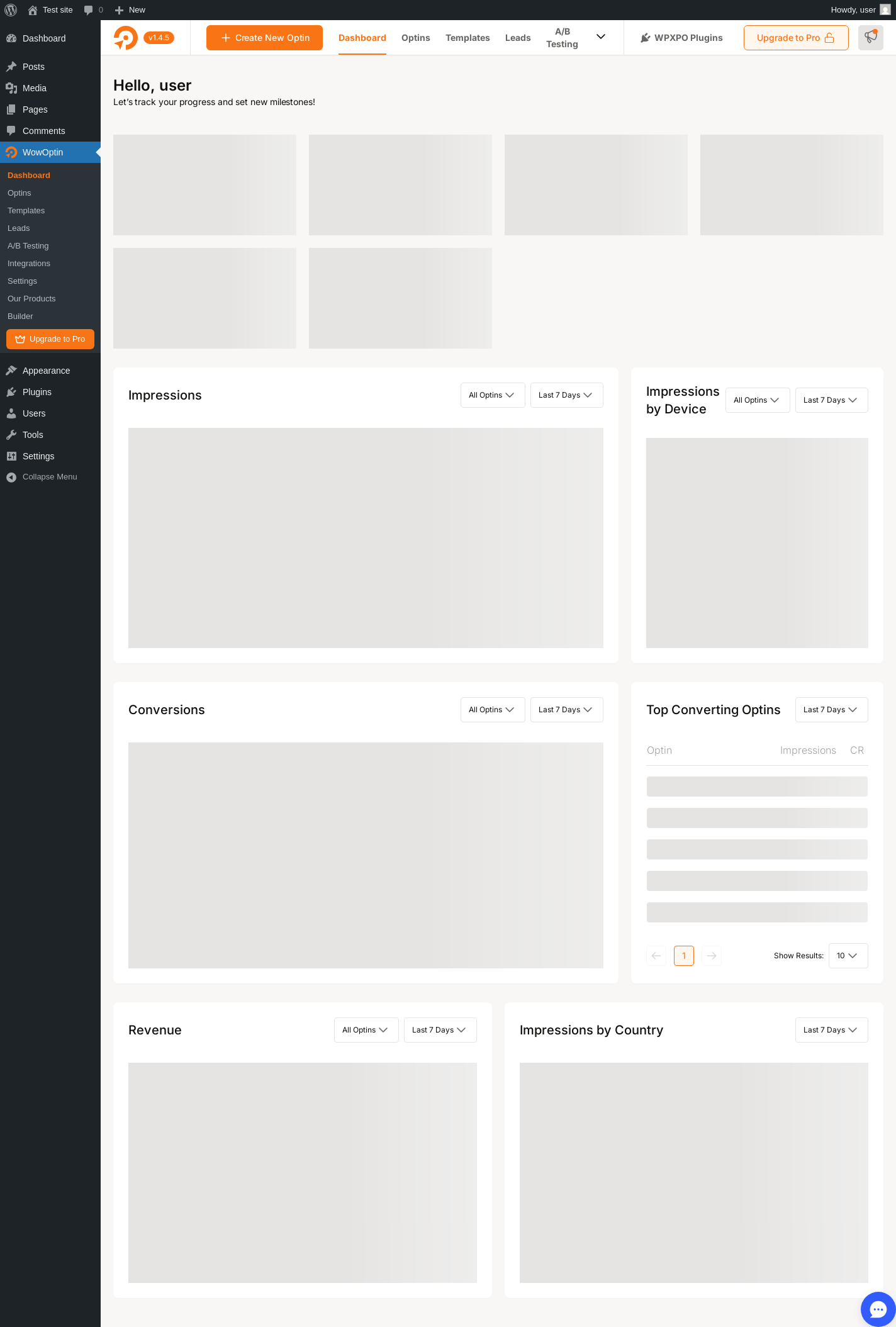Click Upgrade to Pro button in header
The width and height of the screenshot is (896, 1327).
pos(796,38)
